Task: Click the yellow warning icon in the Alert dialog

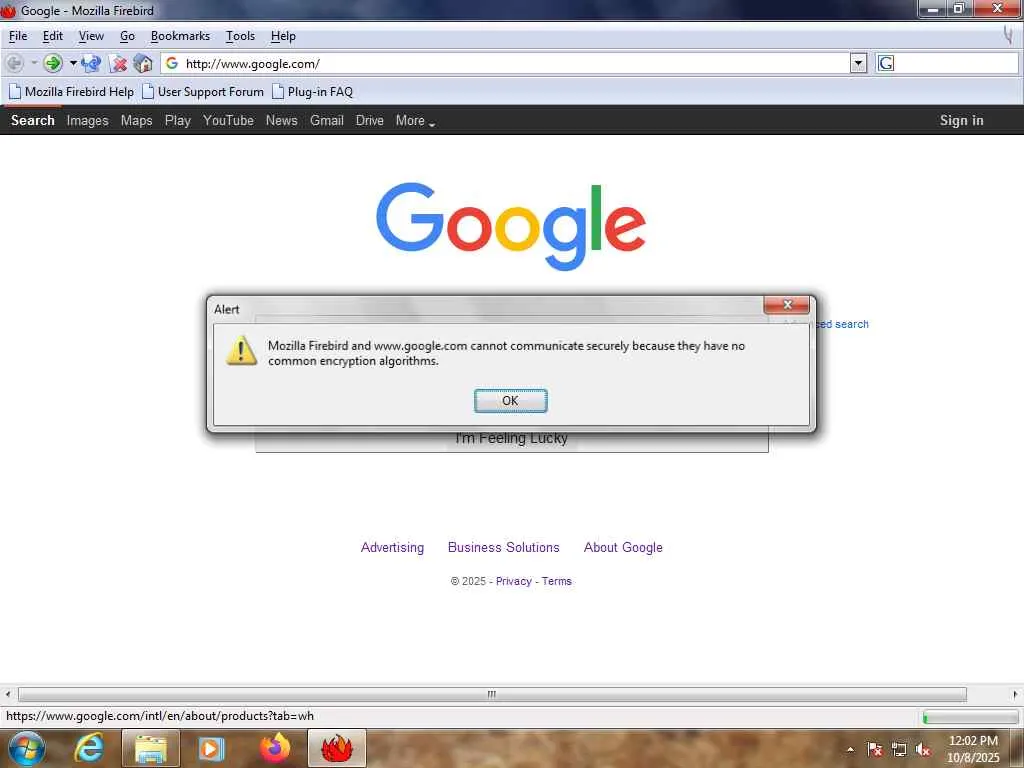Action: tap(241, 351)
